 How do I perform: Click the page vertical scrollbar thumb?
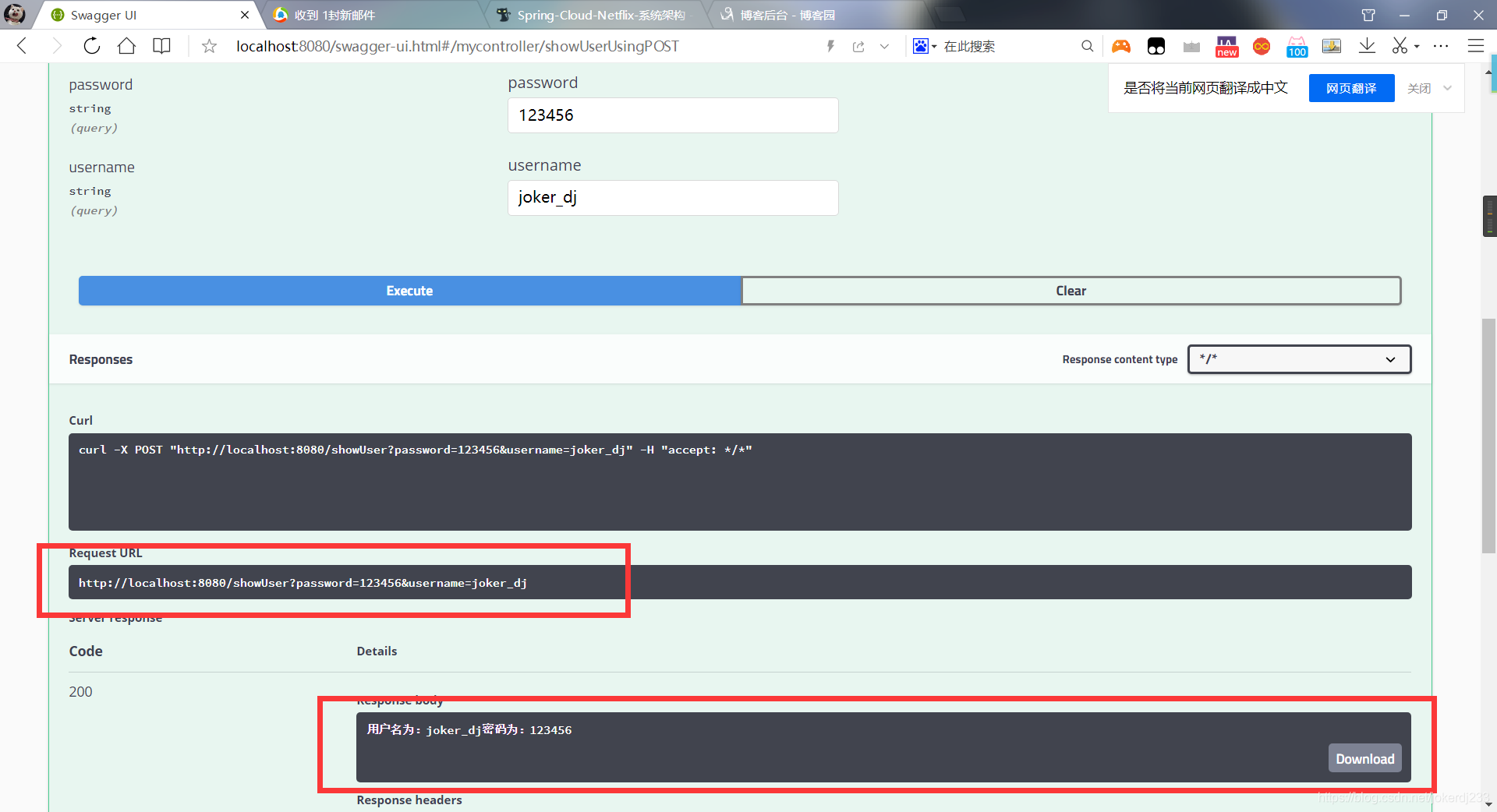[x=1489, y=436]
